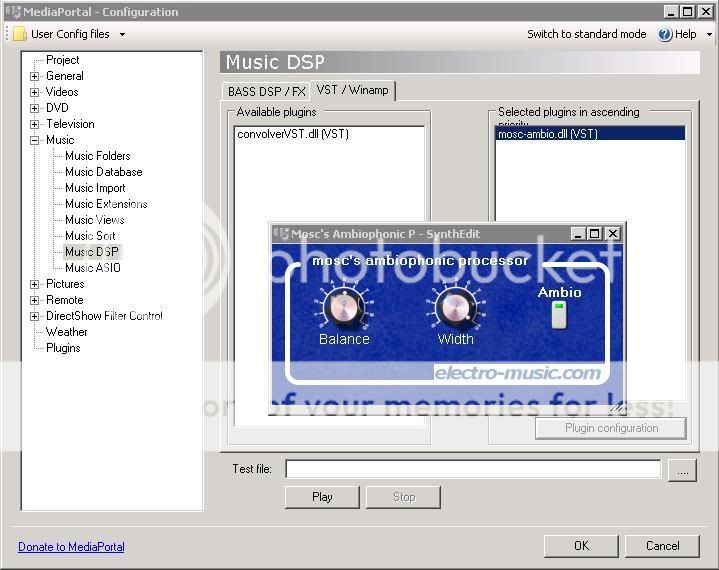Image resolution: width=719 pixels, height=570 pixels.
Task: Click the toolbar grip handle beside User Config
Action: pos(7,34)
